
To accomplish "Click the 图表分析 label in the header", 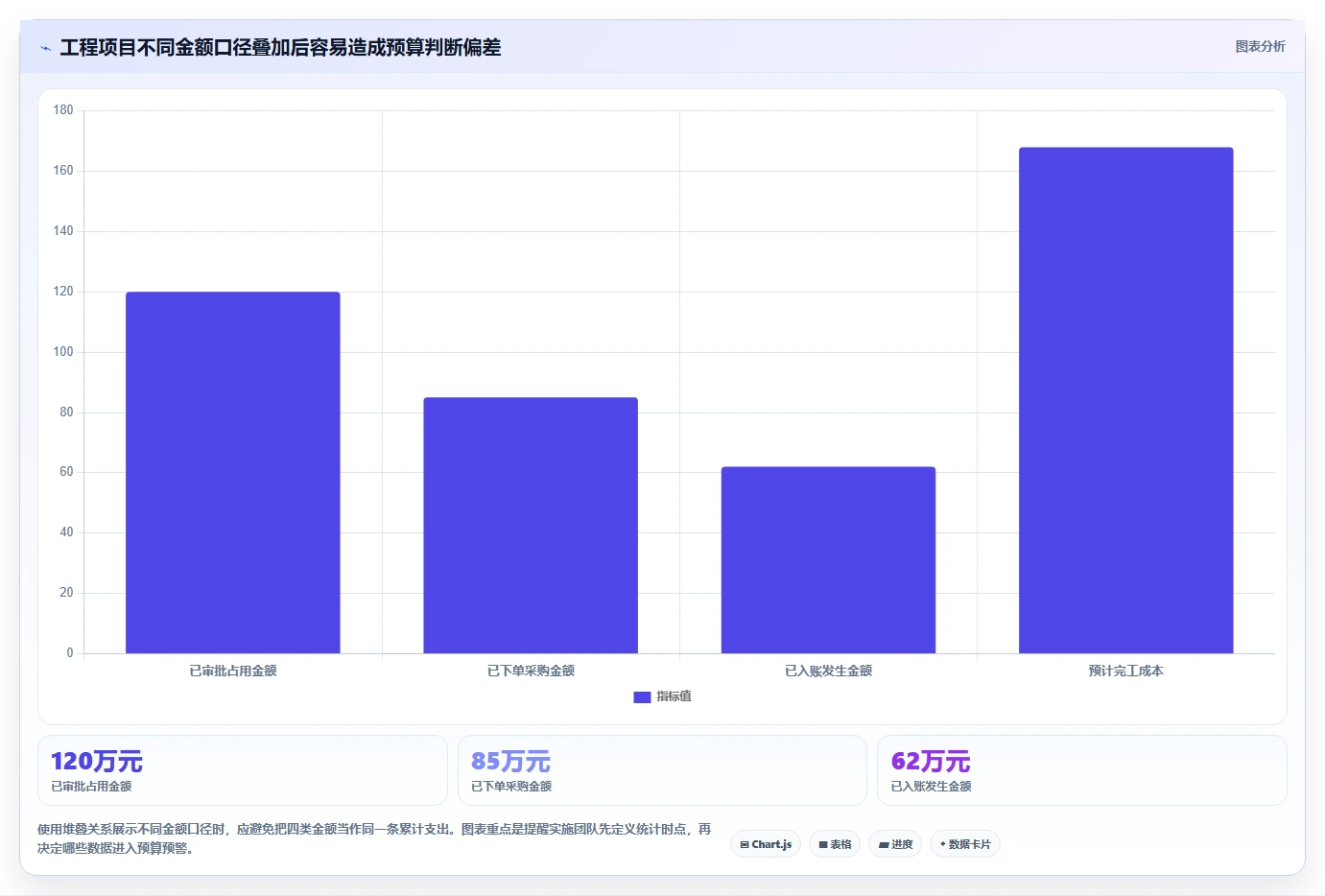I will pyautogui.click(x=1260, y=46).
